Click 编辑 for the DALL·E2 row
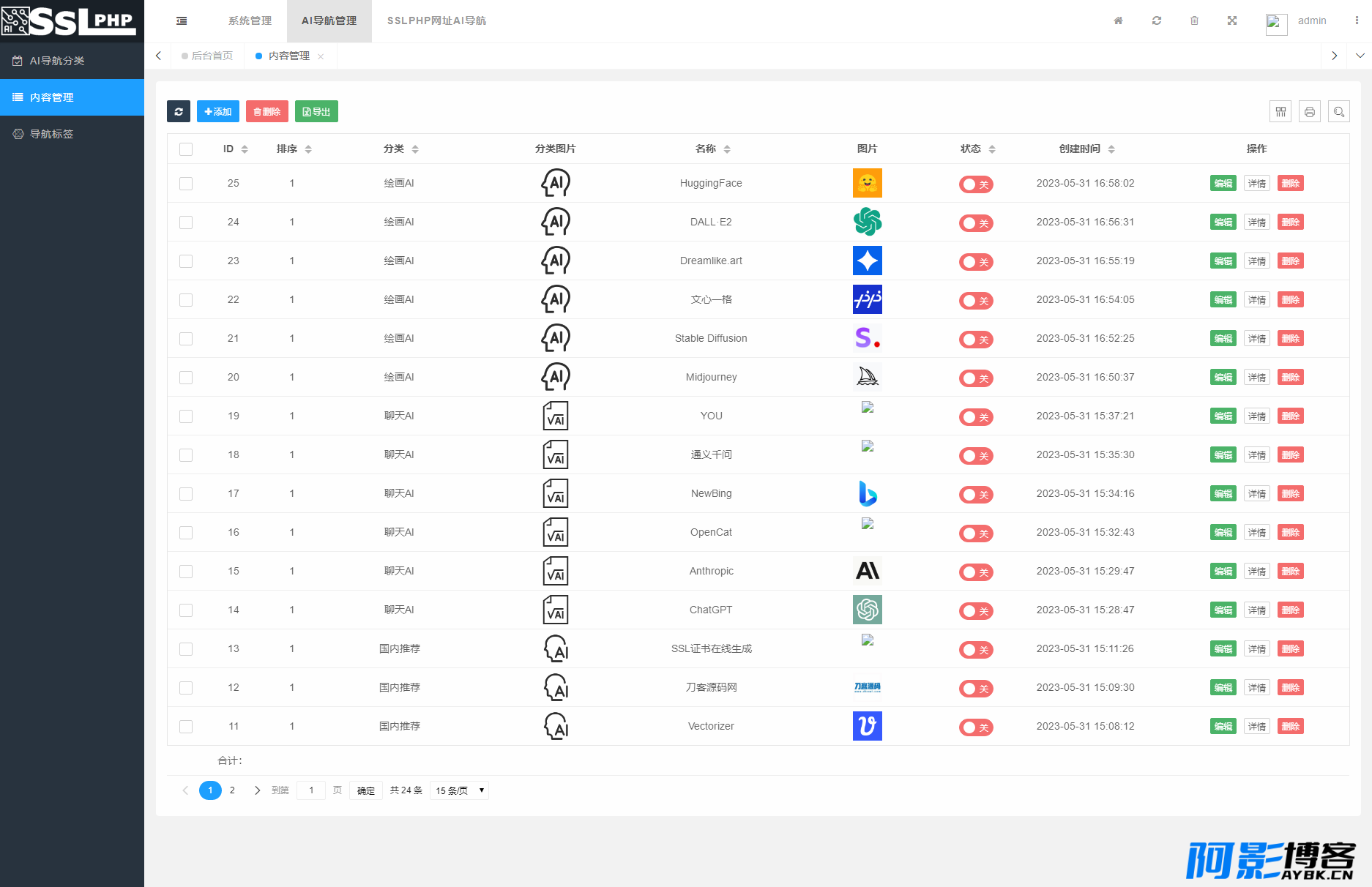Viewport: 1372px width, 887px height. [1223, 222]
